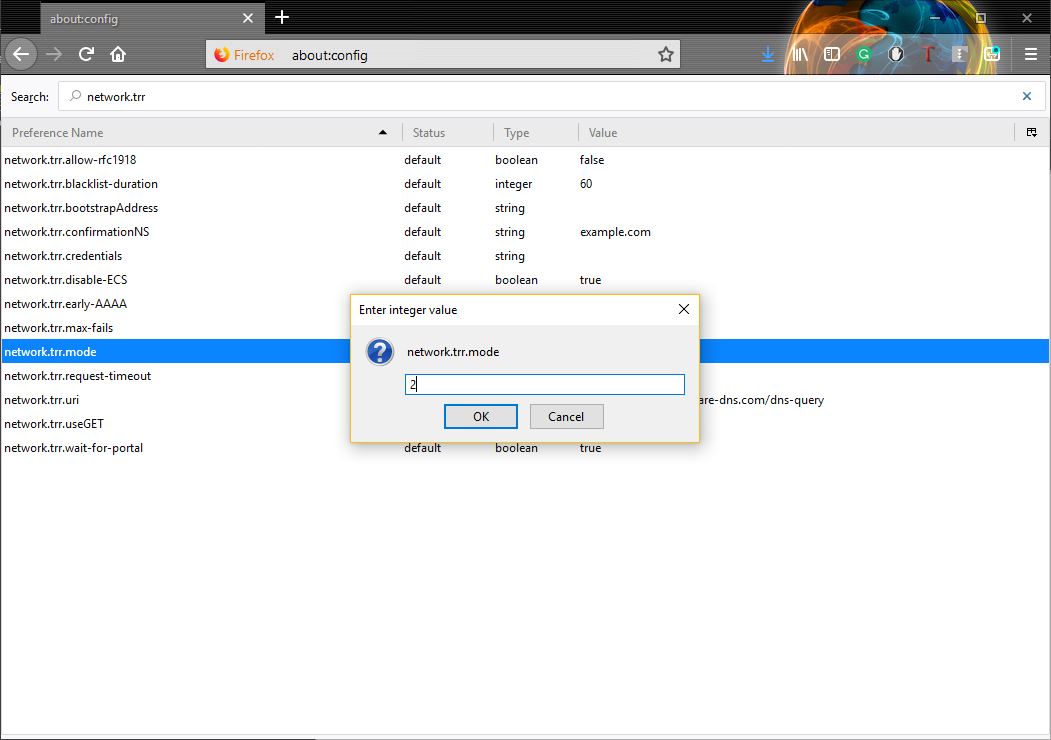
Task: Click the Downloads arrow icon in toolbar
Action: (768, 55)
